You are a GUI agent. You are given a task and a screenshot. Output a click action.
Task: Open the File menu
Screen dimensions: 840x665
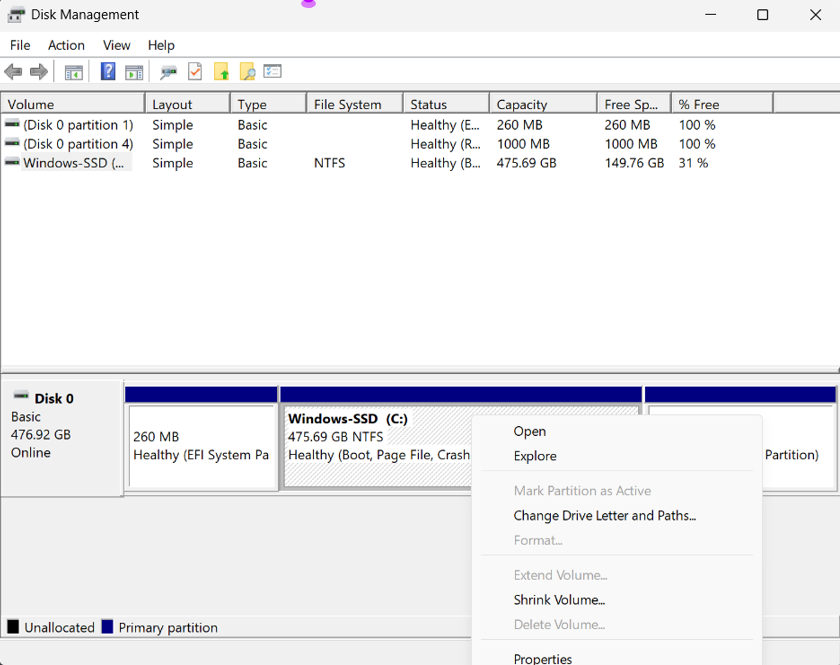coord(20,45)
